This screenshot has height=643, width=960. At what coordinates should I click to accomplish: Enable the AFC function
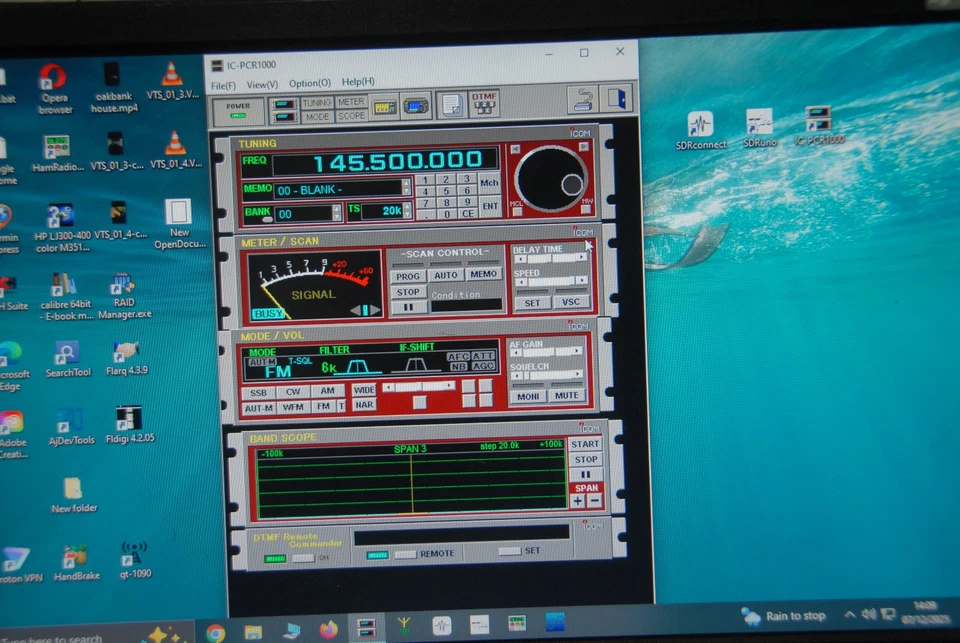click(460, 357)
